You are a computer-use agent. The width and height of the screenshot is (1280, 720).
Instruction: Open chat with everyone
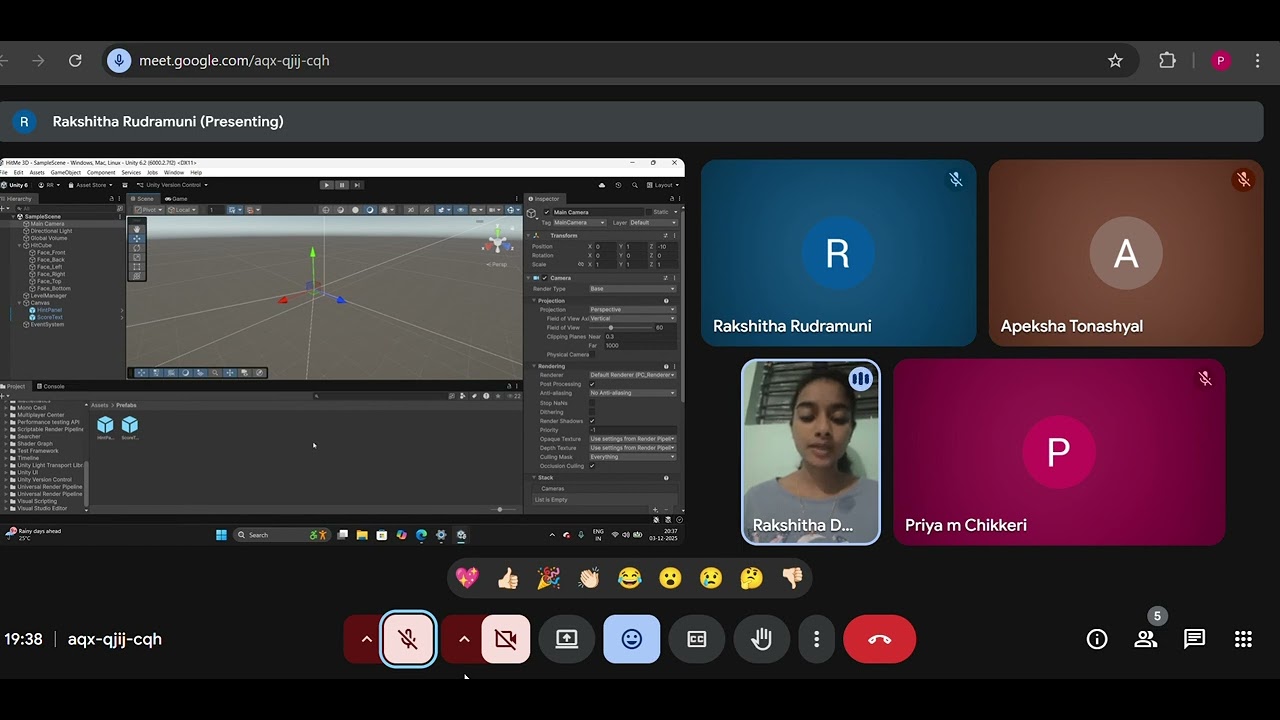(1194, 639)
